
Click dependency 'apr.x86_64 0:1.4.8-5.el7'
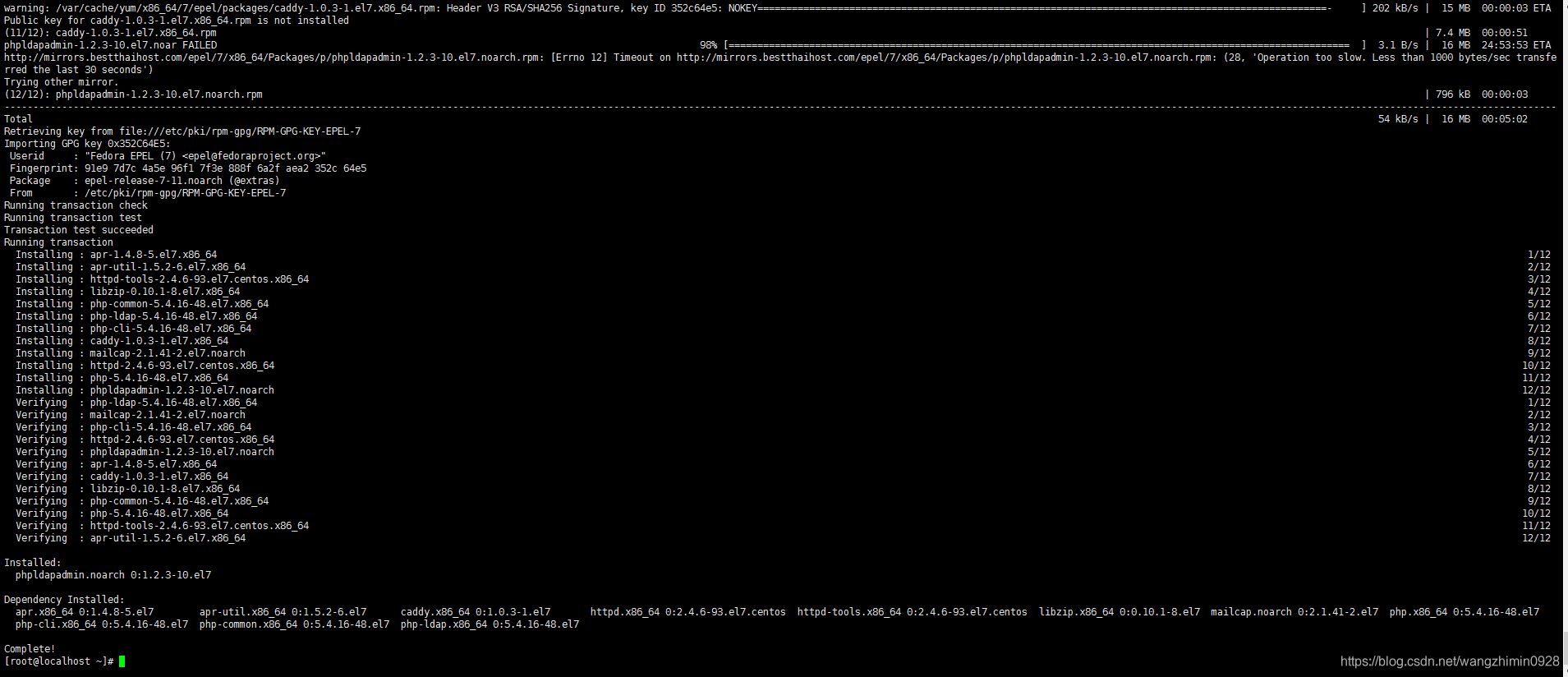tap(85, 612)
